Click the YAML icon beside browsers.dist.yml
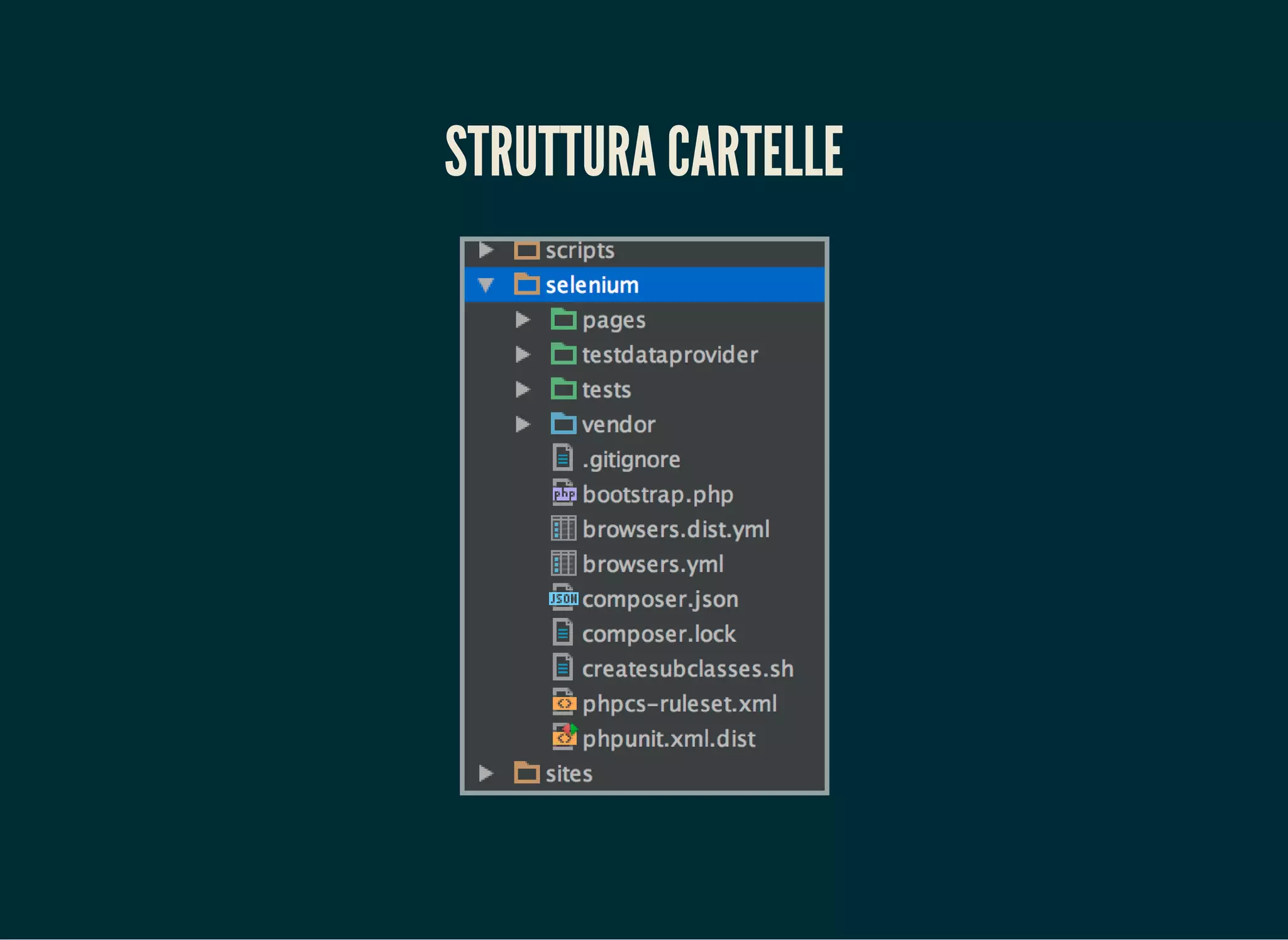This screenshot has width=1288, height=940. pyautogui.click(x=563, y=529)
